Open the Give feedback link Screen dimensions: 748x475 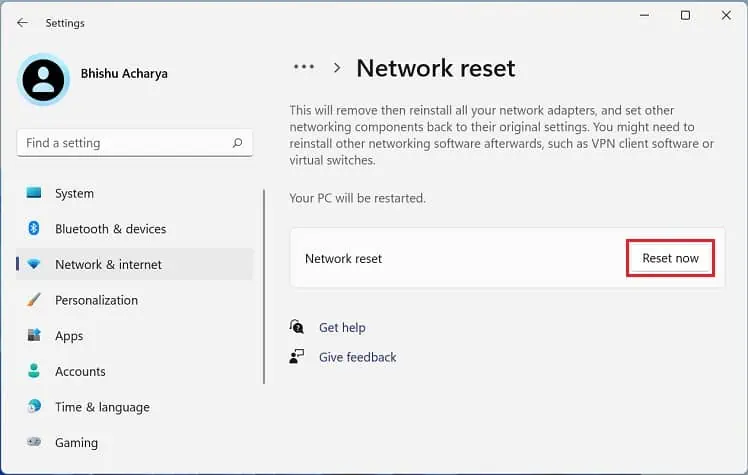click(x=357, y=357)
